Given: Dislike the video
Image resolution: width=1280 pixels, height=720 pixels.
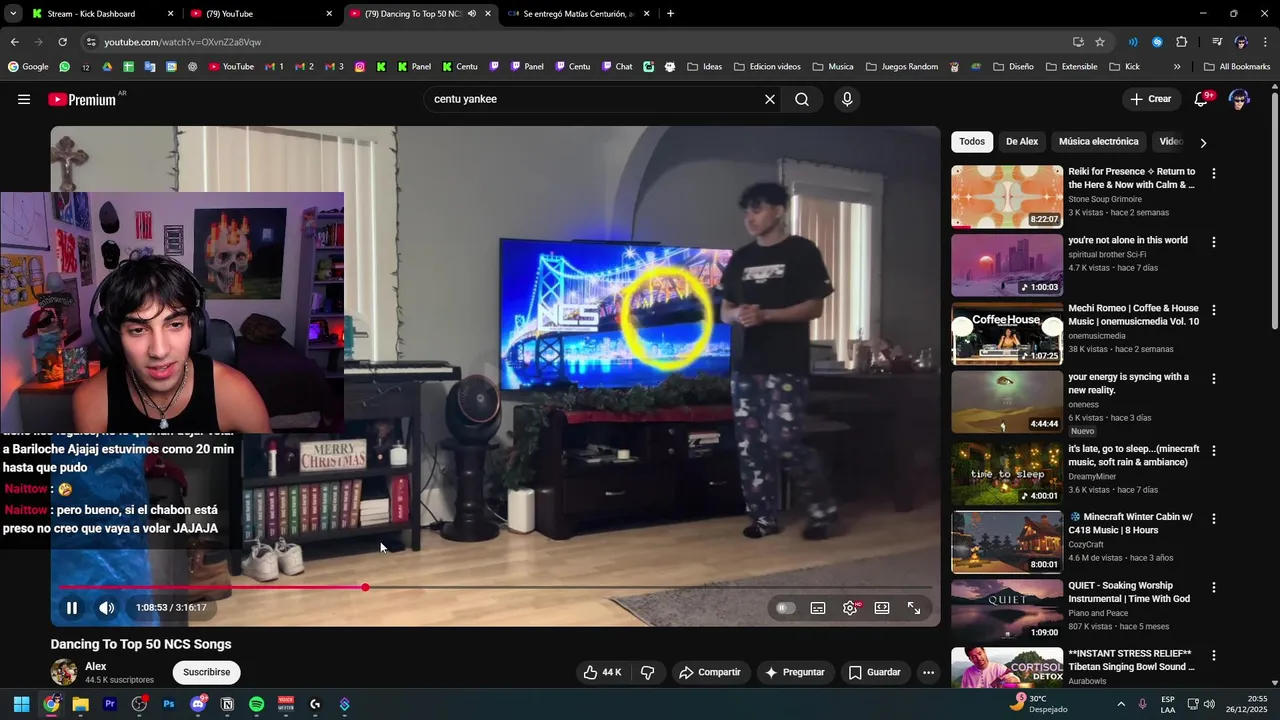Looking at the screenshot, I should click(647, 672).
